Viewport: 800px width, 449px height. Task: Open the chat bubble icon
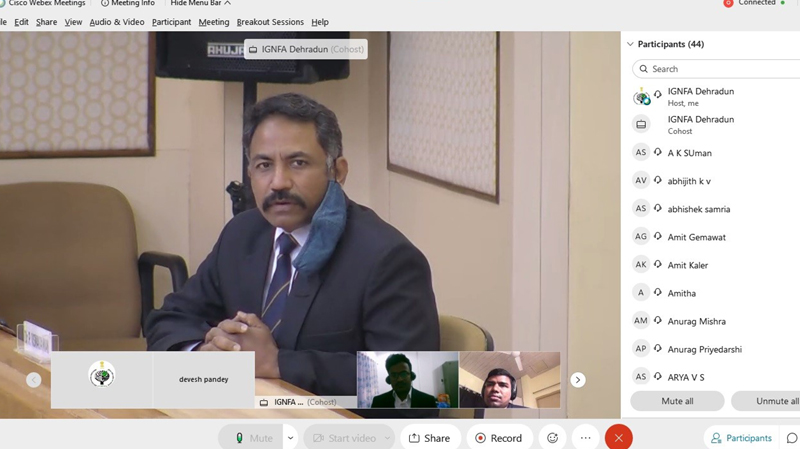click(792, 438)
